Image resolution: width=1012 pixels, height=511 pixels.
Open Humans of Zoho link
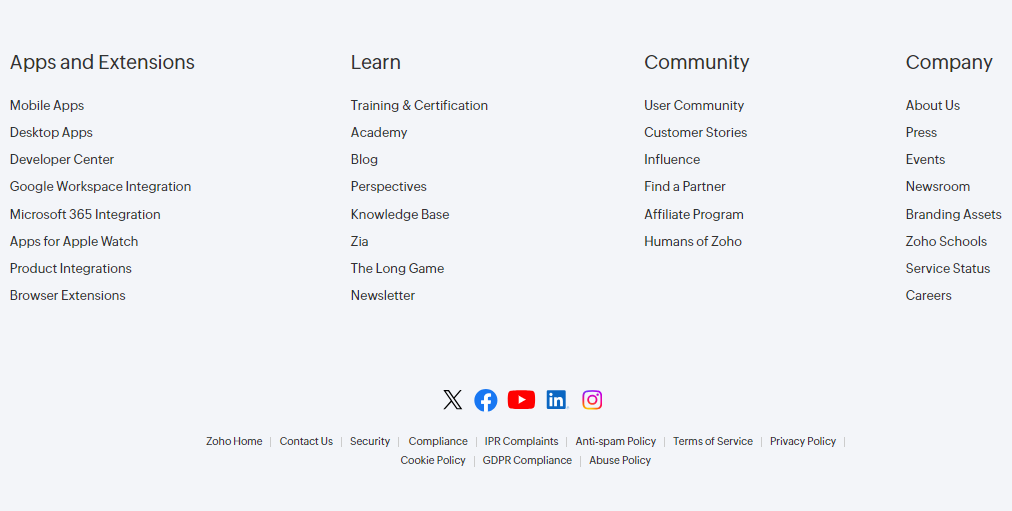tap(693, 241)
